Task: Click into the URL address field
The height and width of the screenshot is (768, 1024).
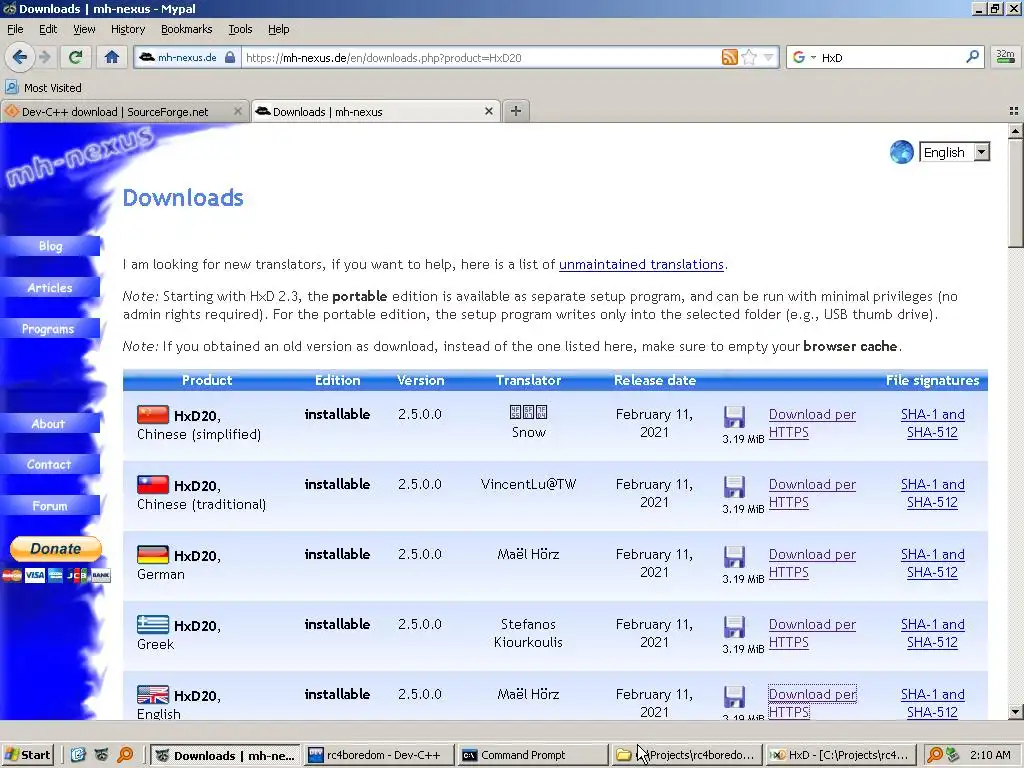Action: pos(480,57)
